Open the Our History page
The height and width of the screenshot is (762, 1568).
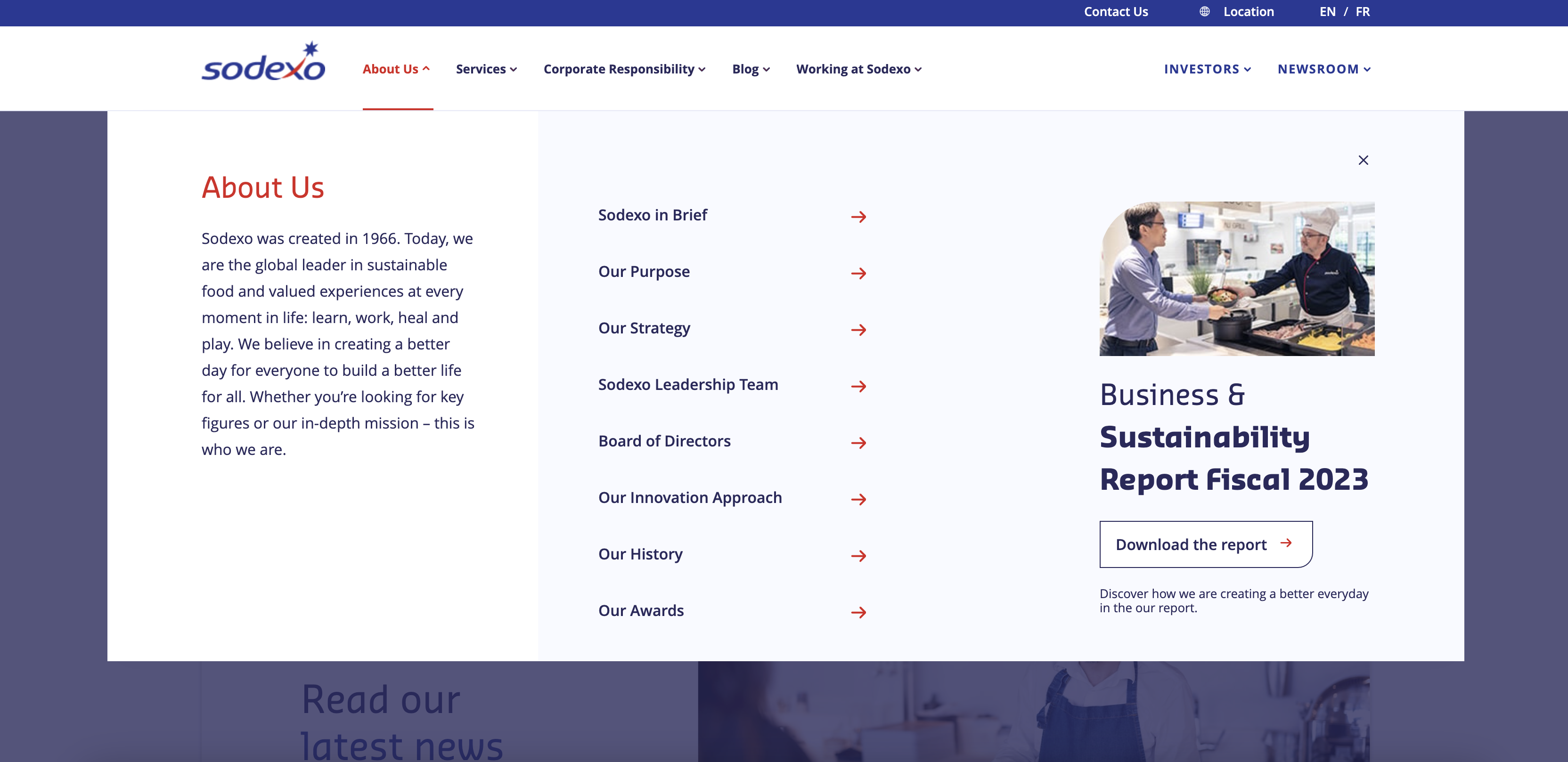[x=640, y=554]
